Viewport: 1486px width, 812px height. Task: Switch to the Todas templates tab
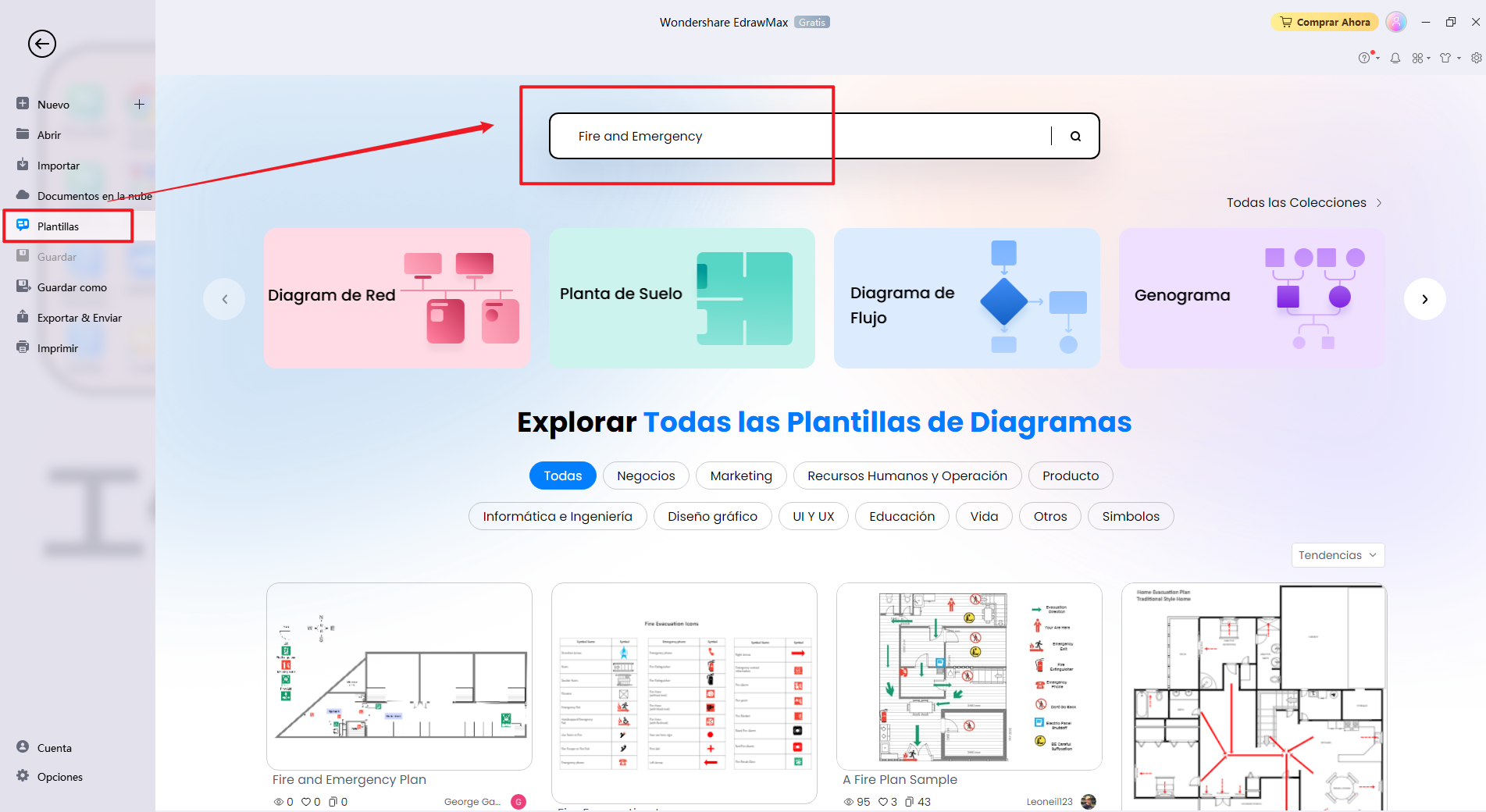tap(562, 475)
